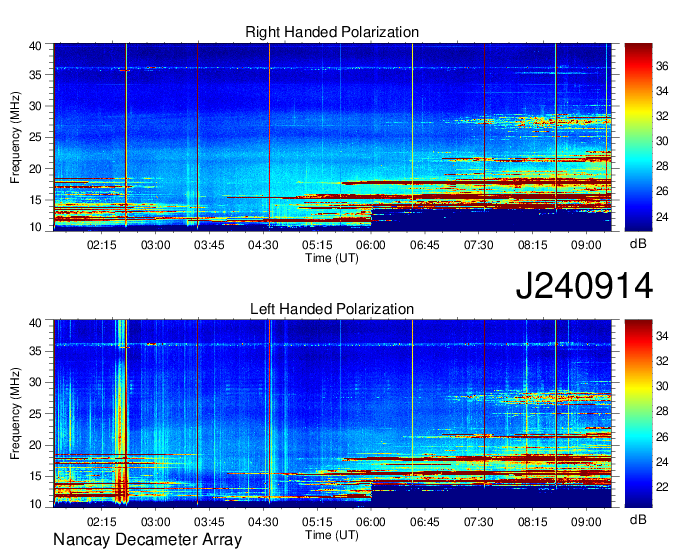This screenshot has width=680, height=552.
Task: Click the 30 MHz tick of Right Handed plot
Action: [36, 106]
